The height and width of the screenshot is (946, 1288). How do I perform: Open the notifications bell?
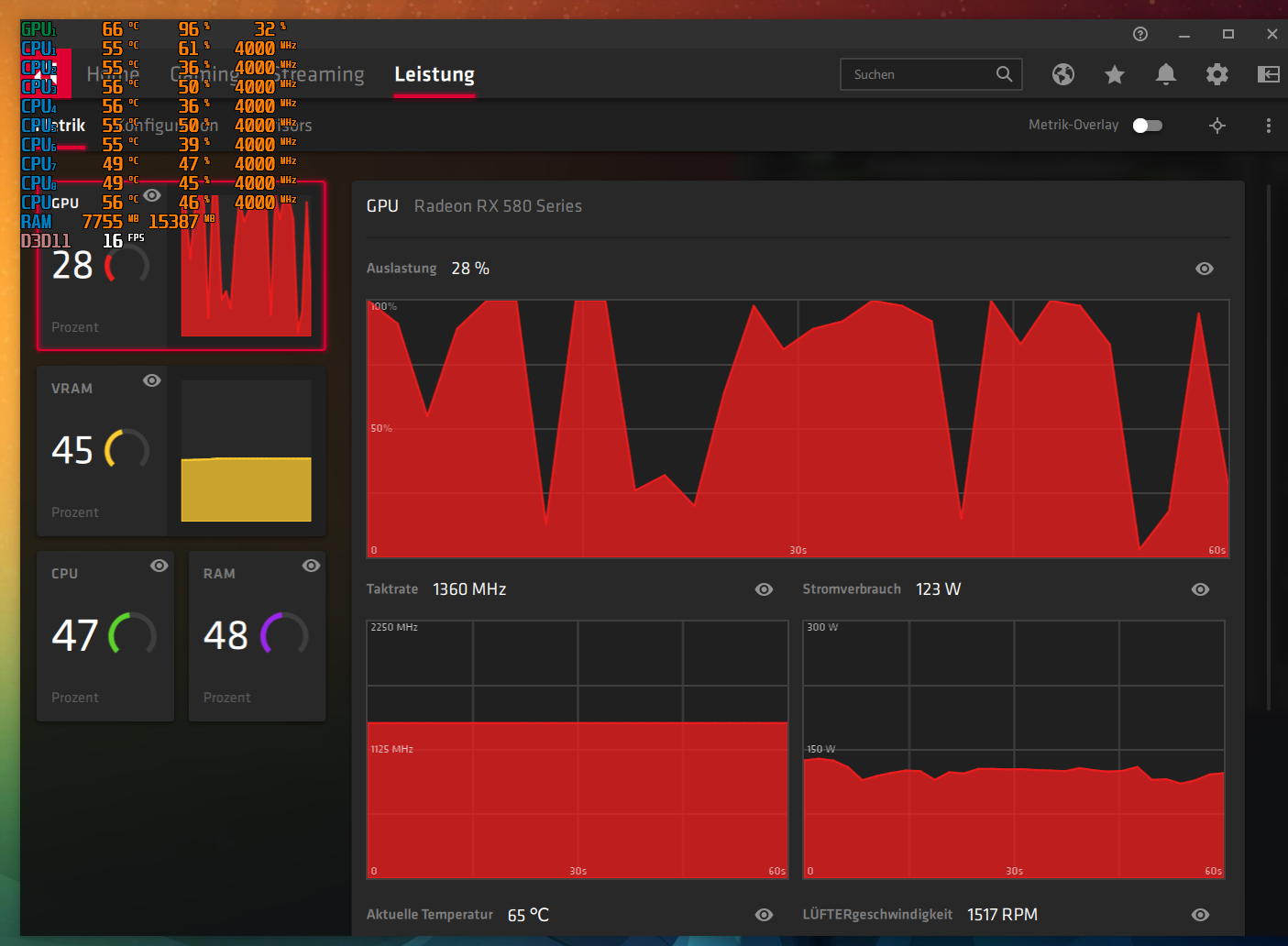(1166, 74)
